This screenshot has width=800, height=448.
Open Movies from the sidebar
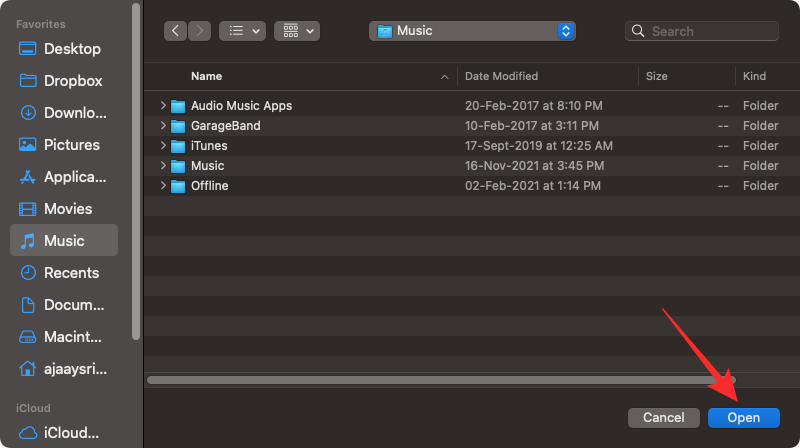coord(67,209)
